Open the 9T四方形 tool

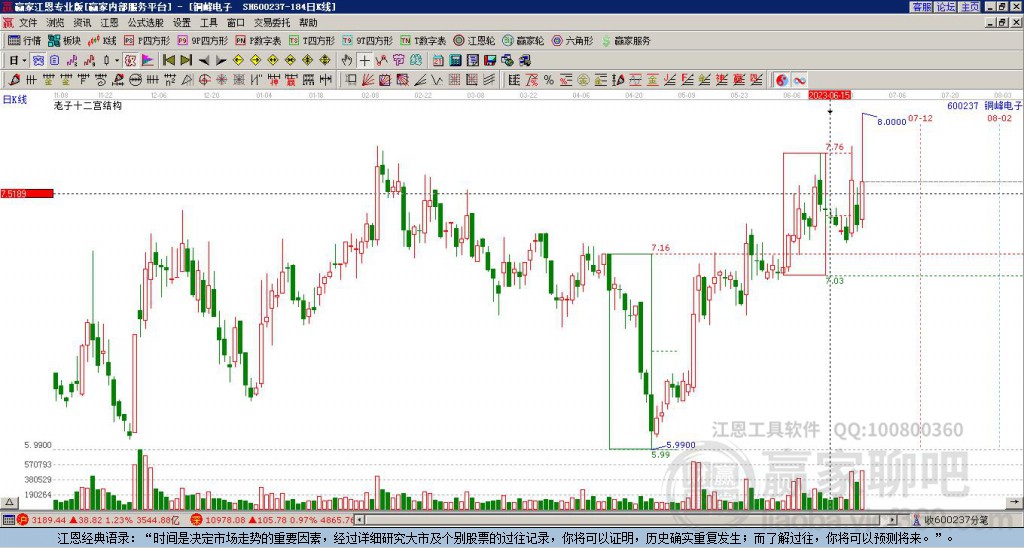point(368,40)
